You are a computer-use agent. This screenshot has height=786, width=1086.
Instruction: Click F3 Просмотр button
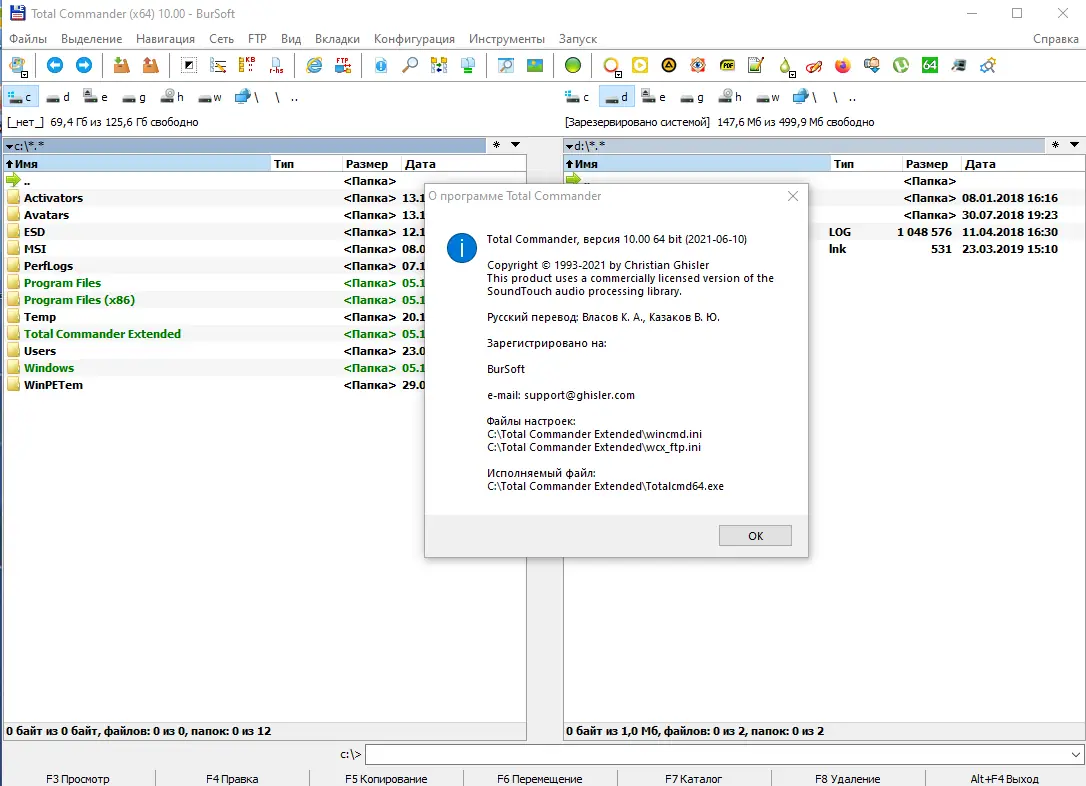pos(78,778)
